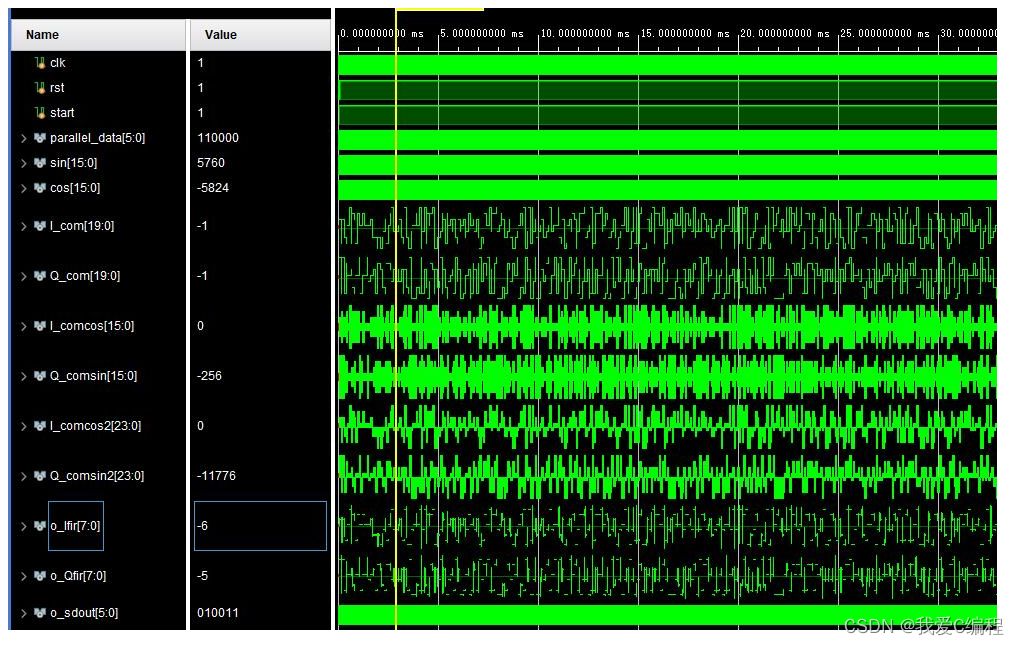Click the o_sdout[5:0] bus icon
This screenshot has height=645, width=1019.
click(x=40, y=613)
